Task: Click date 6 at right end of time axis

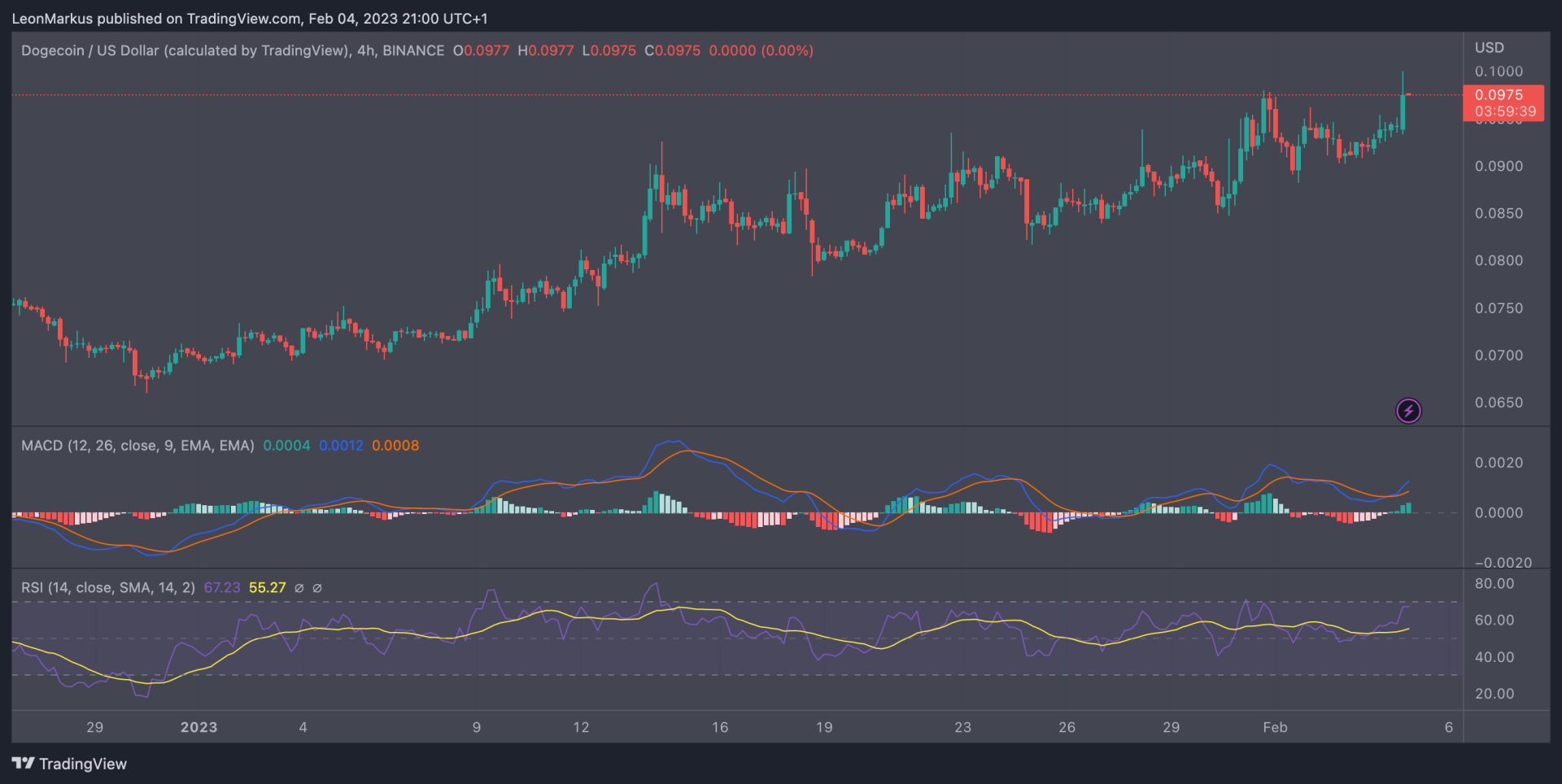Action: coord(1448,727)
